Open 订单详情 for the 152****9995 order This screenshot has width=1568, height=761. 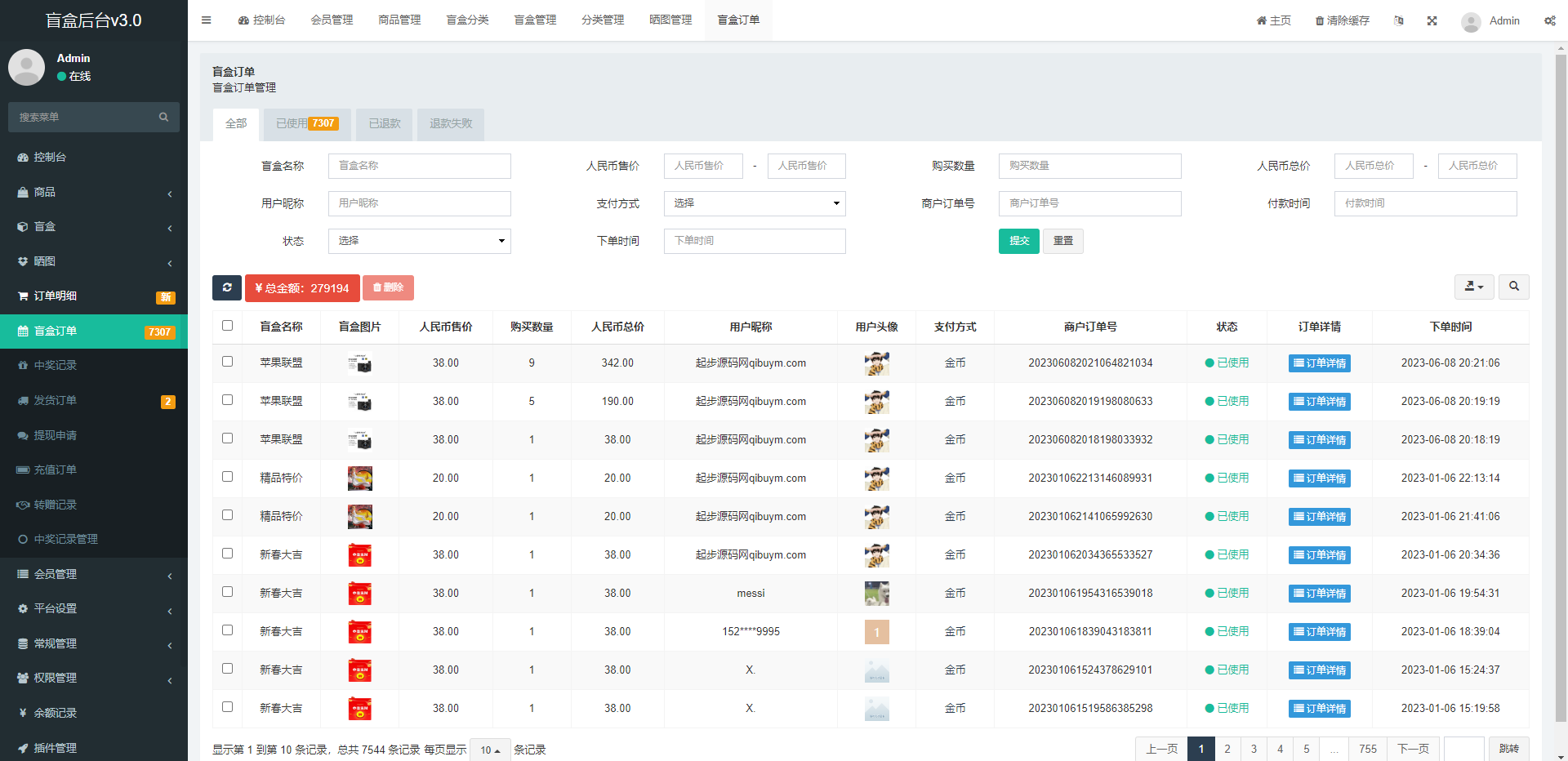pos(1319,632)
